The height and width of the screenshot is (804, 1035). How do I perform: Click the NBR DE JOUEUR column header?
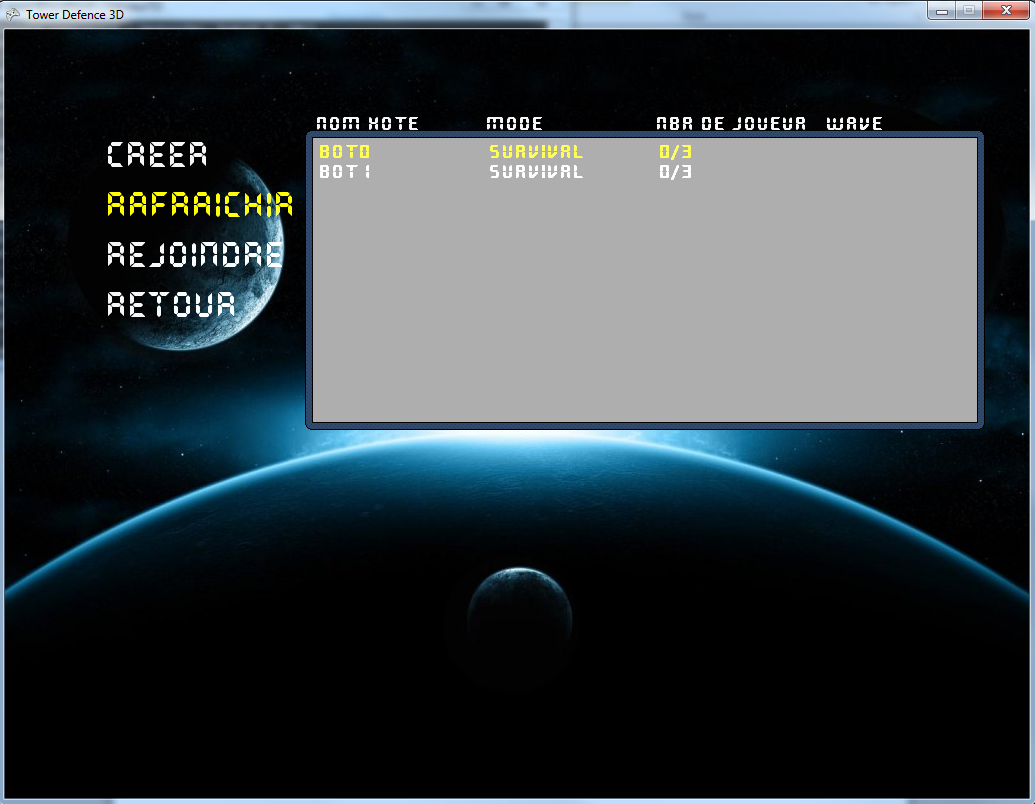pyautogui.click(x=730, y=124)
